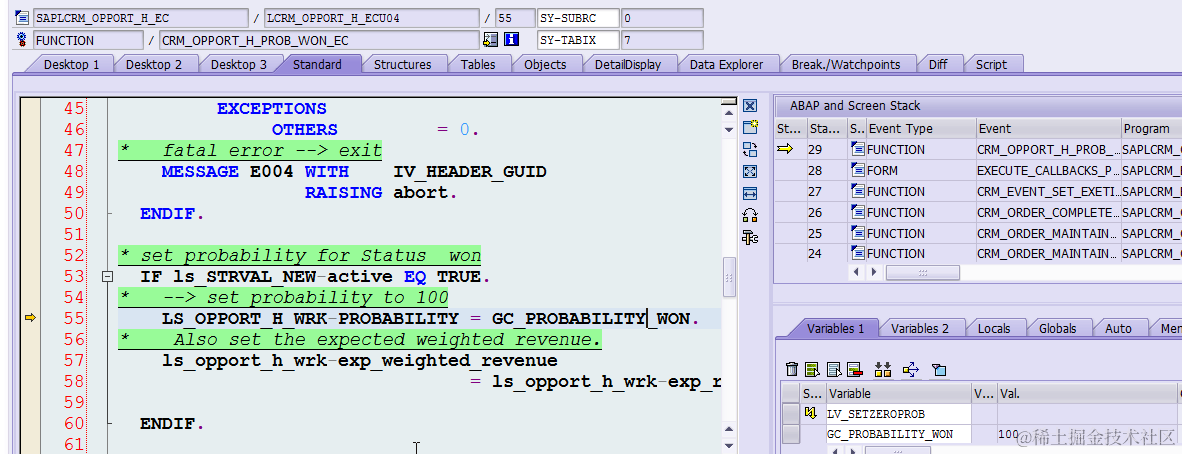Select the row selector for LV_SETZEROPROB
Viewport: 1182px width, 454px height.
(x=791, y=413)
